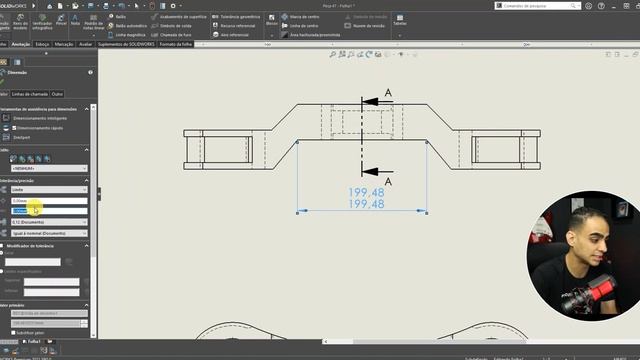Click the upper limit tolerance value field
This screenshot has width=640, height=360.
point(49,201)
